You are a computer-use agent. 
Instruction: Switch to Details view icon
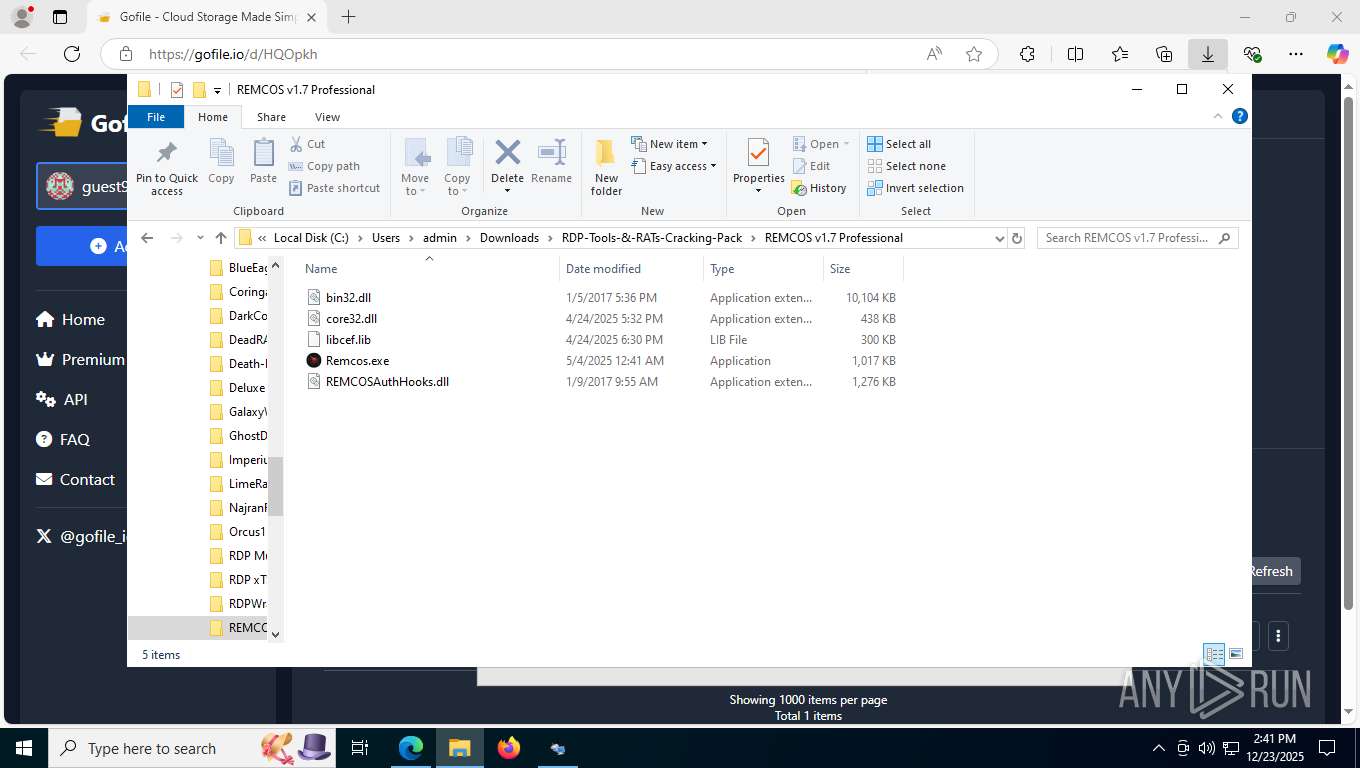coord(1214,654)
